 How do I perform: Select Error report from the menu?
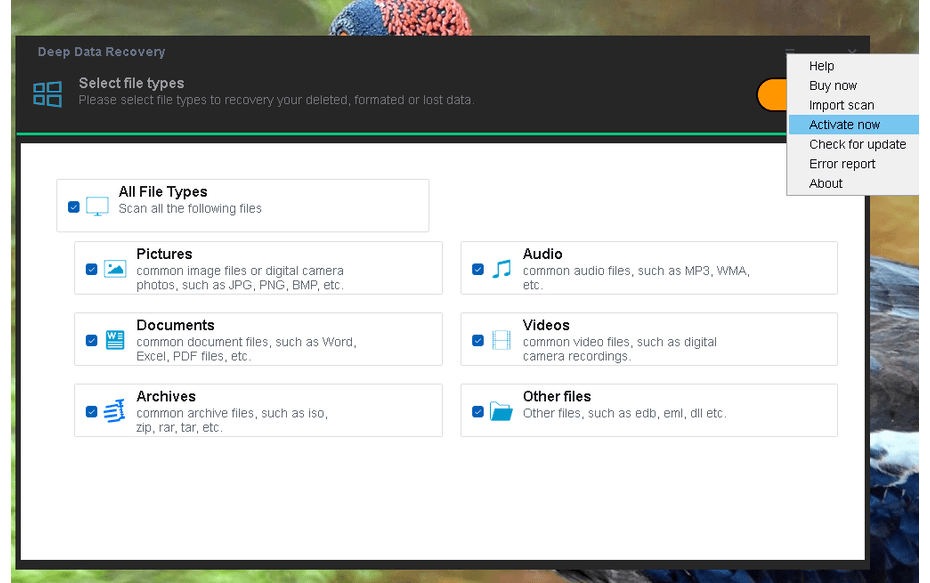pos(841,163)
